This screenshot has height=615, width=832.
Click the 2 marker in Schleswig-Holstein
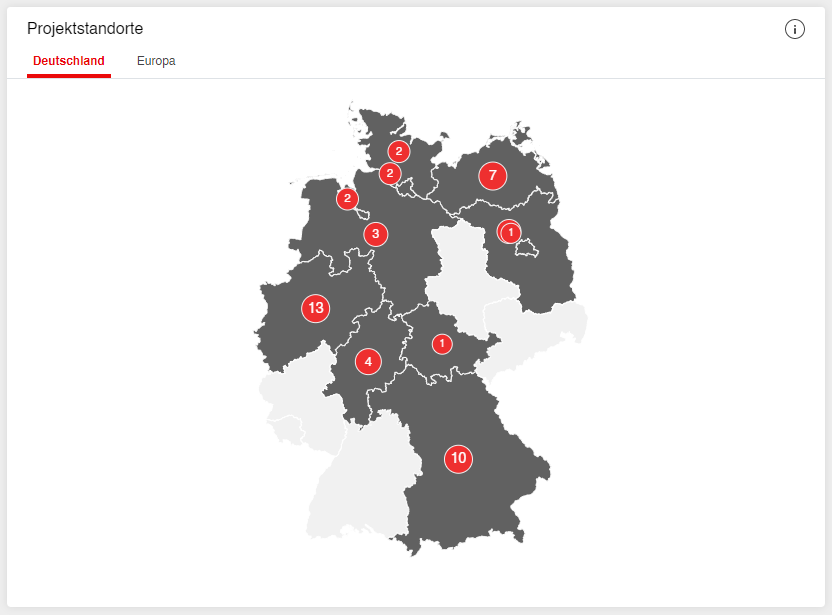(399, 152)
